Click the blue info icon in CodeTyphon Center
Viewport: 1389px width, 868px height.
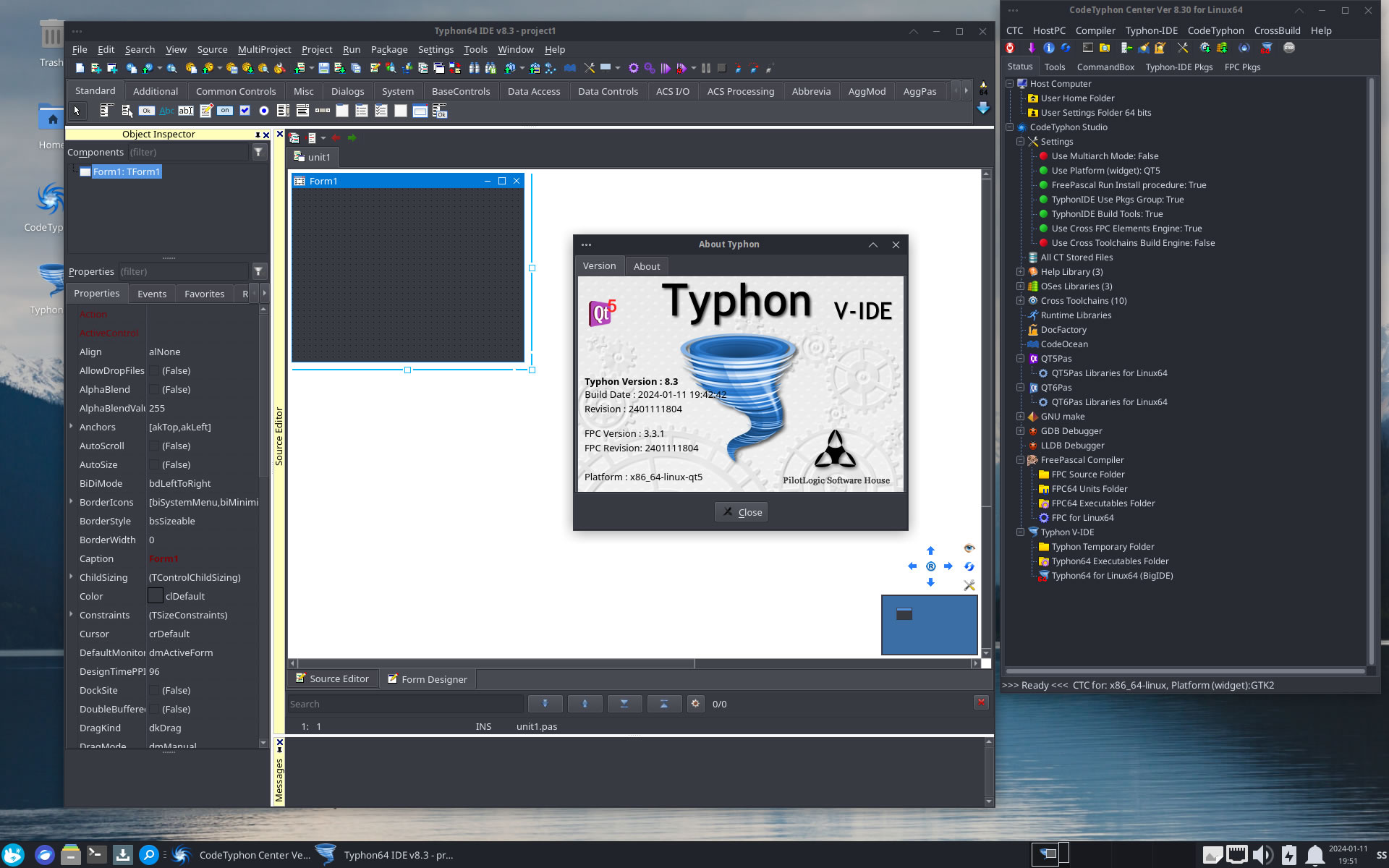tap(1049, 48)
